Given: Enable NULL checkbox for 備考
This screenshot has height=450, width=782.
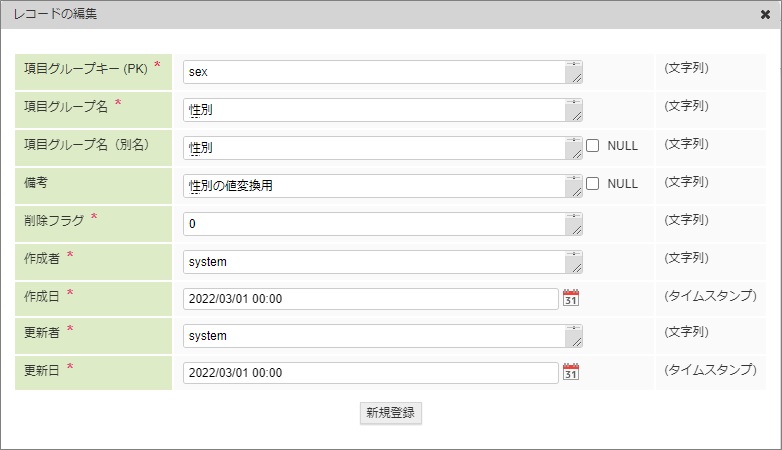Looking at the screenshot, I should (x=593, y=183).
